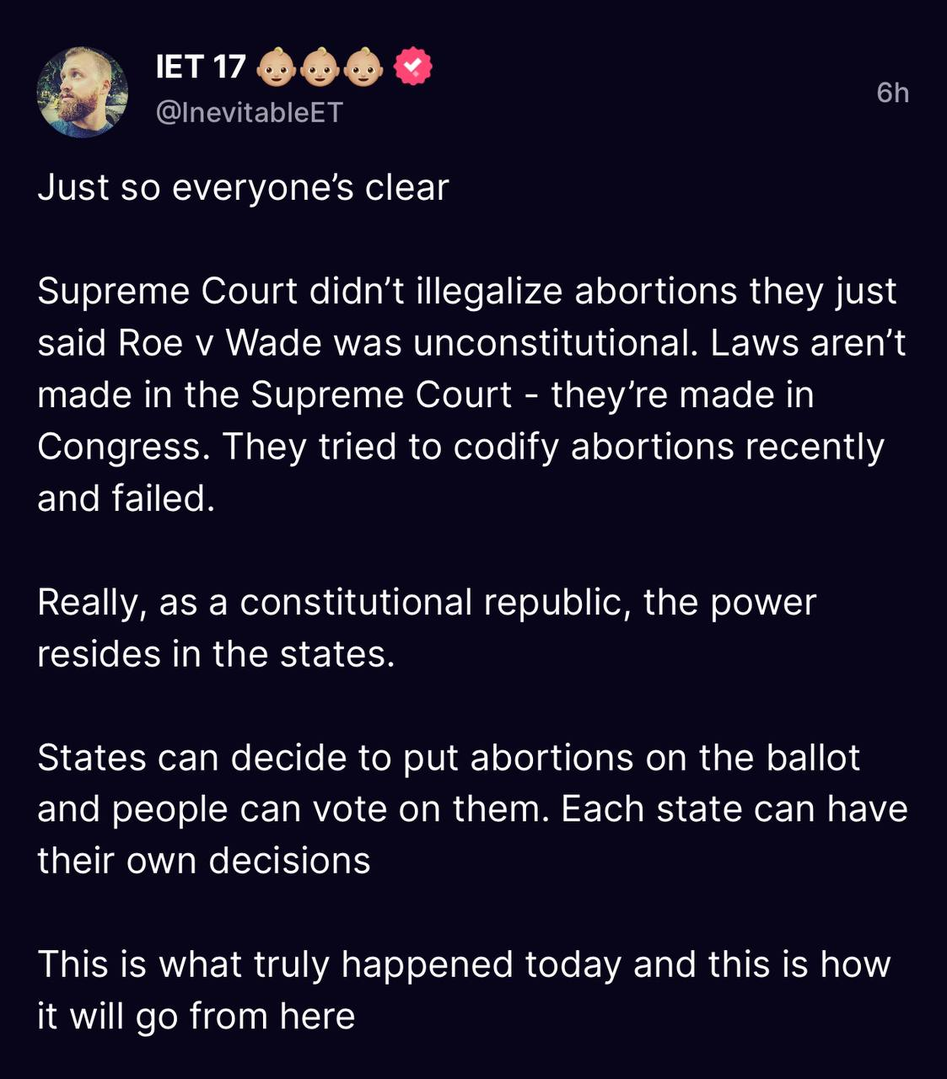Click the line starting "States can decide"

(x=449, y=757)
